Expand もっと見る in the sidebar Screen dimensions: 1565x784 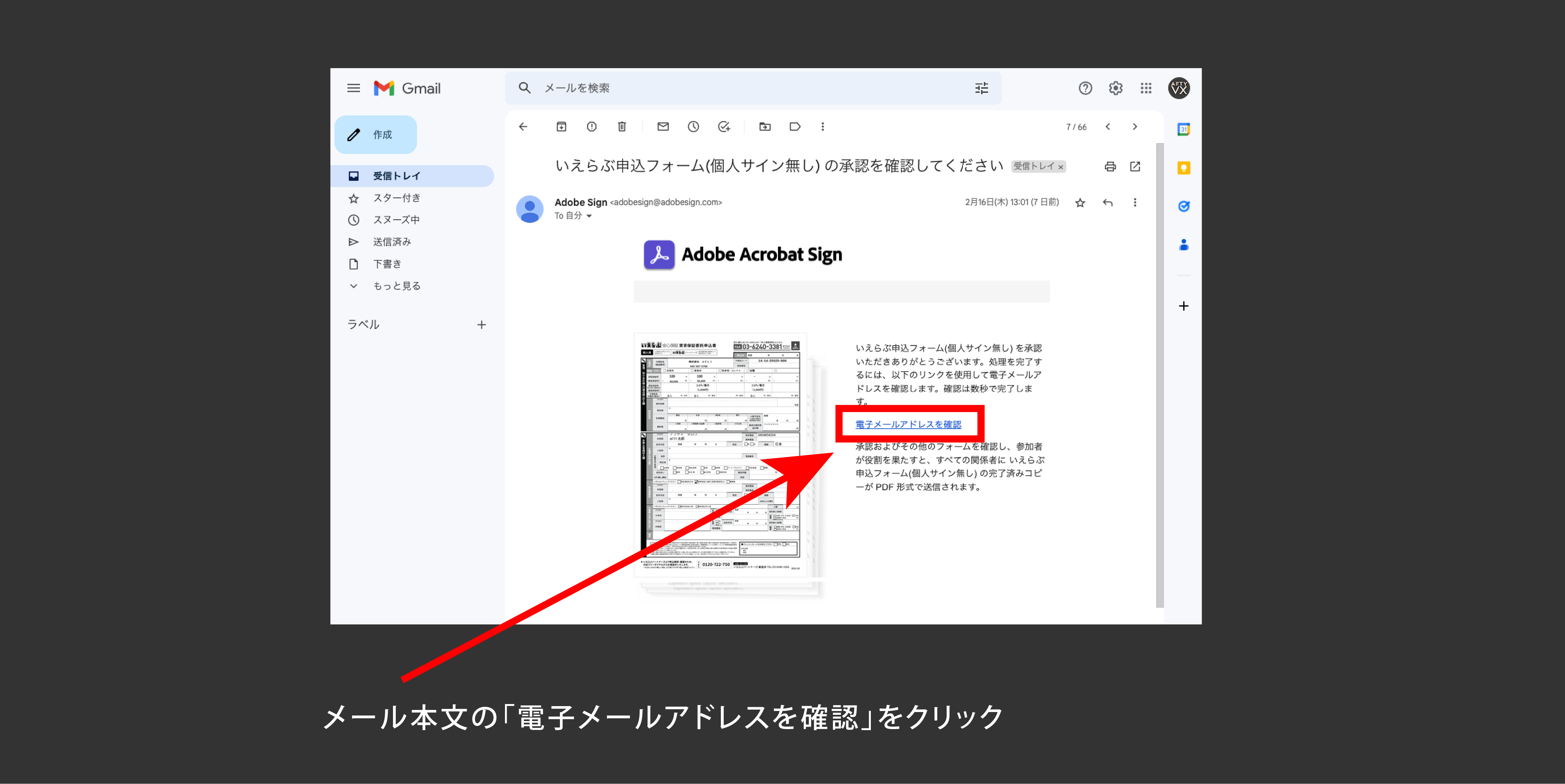(396, 286)
